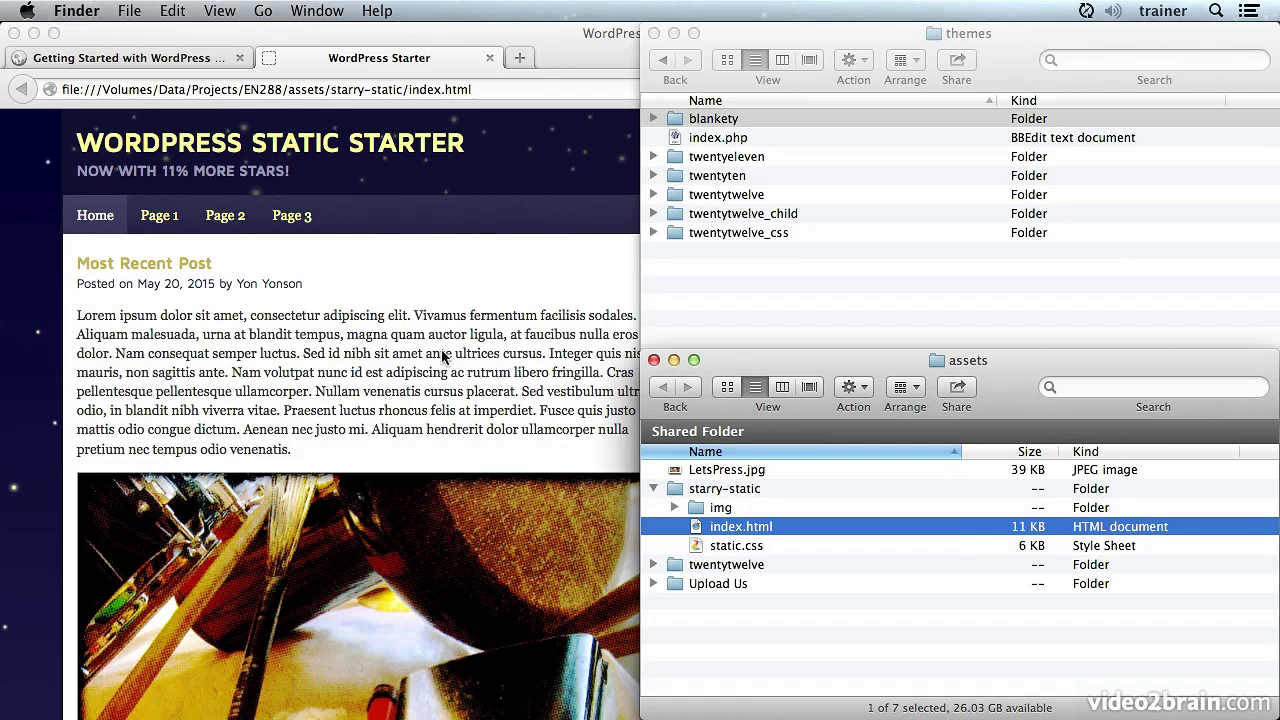Open Arrange menu in themes window
Viewport: 1280px width, 720px height.
(905, 60)
